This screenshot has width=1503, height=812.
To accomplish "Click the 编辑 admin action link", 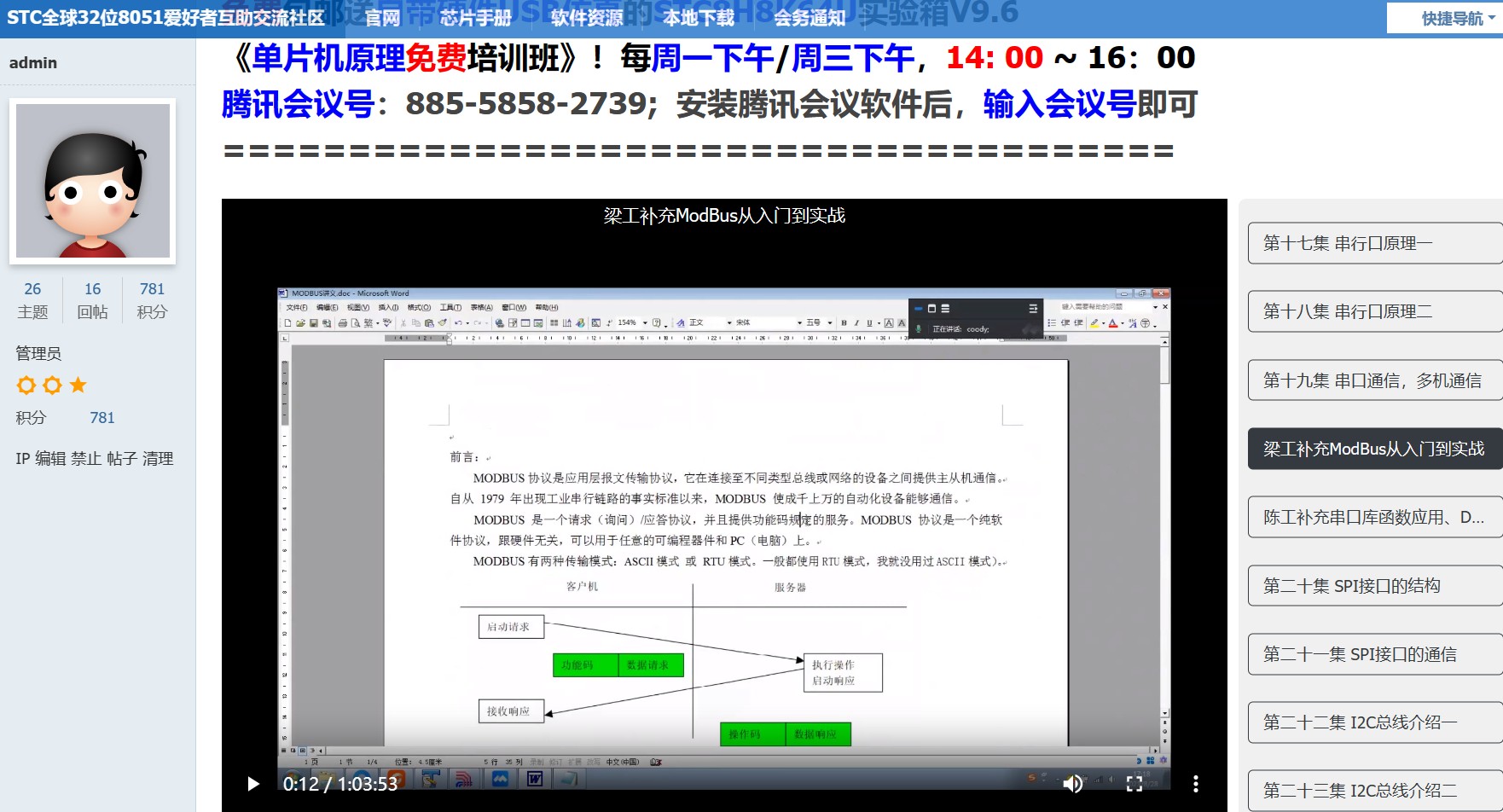I will [50, 459].
